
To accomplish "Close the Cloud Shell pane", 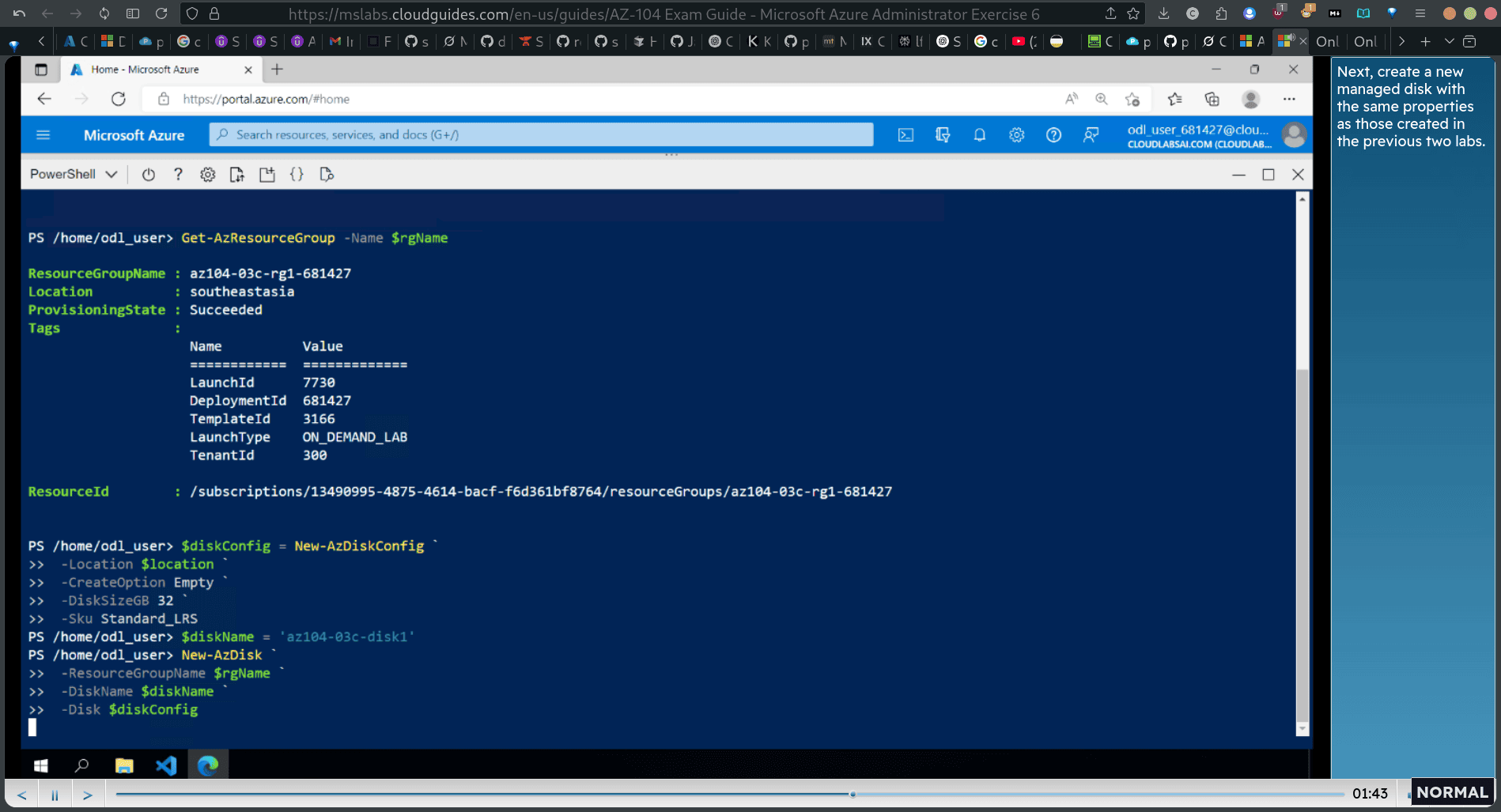I will coord(1298,175).
